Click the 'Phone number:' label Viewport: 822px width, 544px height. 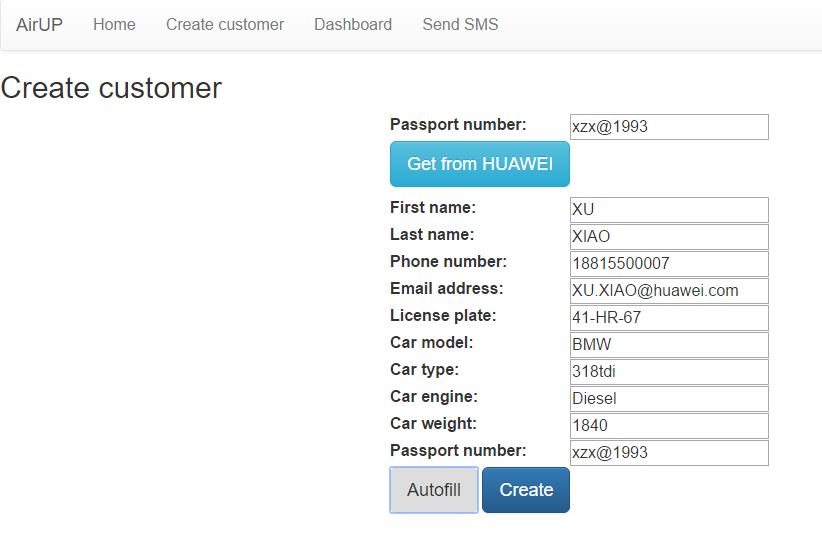point(449,262)
